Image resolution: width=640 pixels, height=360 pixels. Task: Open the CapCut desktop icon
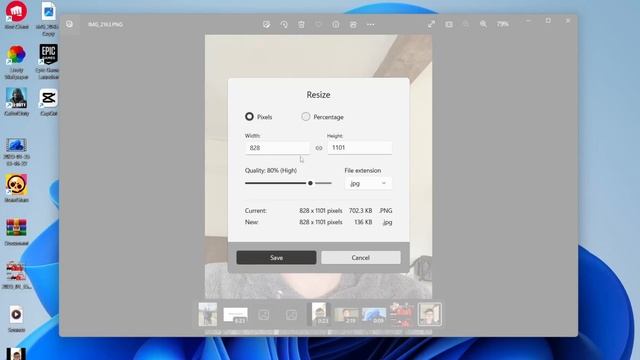tap(48, 102)
